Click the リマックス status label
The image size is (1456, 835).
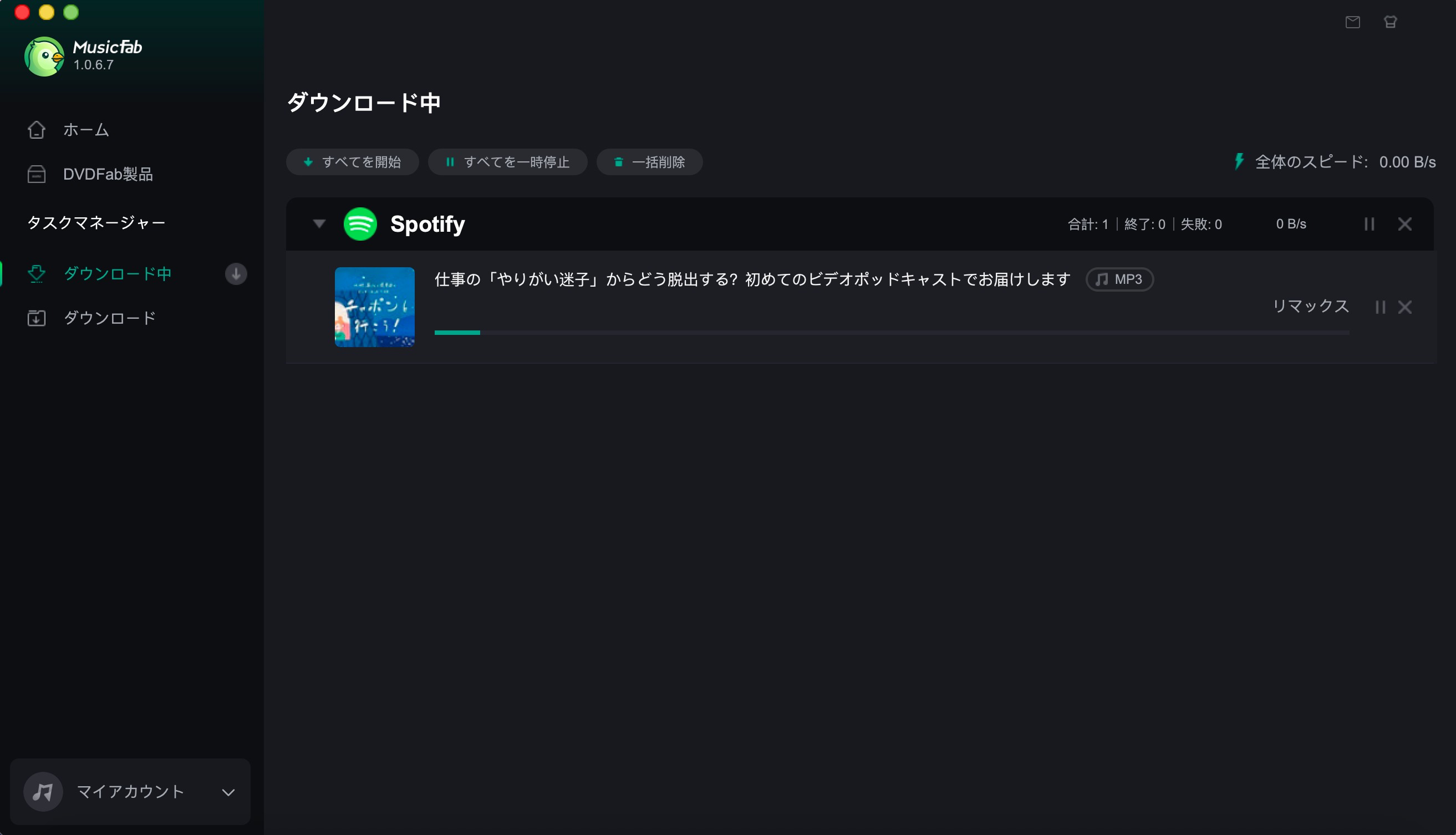[1310, 306]
